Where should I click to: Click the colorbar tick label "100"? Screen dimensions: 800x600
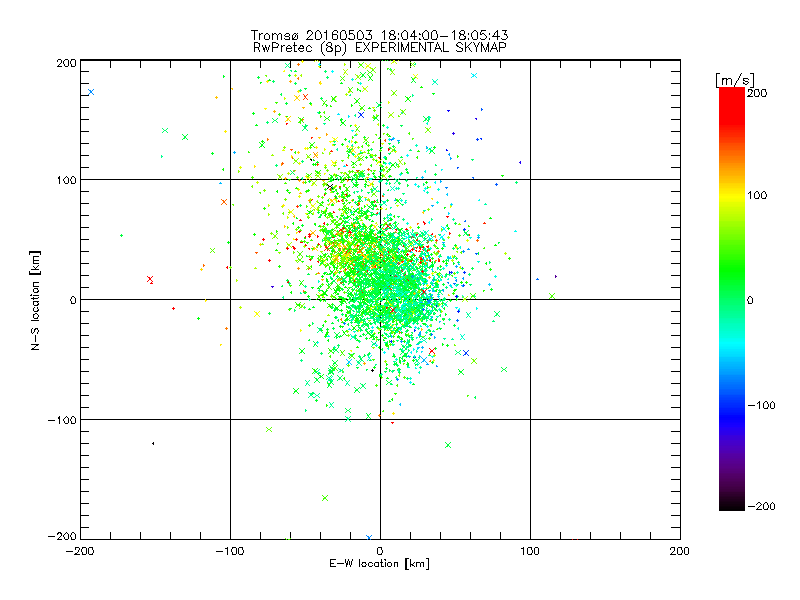pos(757,195)
